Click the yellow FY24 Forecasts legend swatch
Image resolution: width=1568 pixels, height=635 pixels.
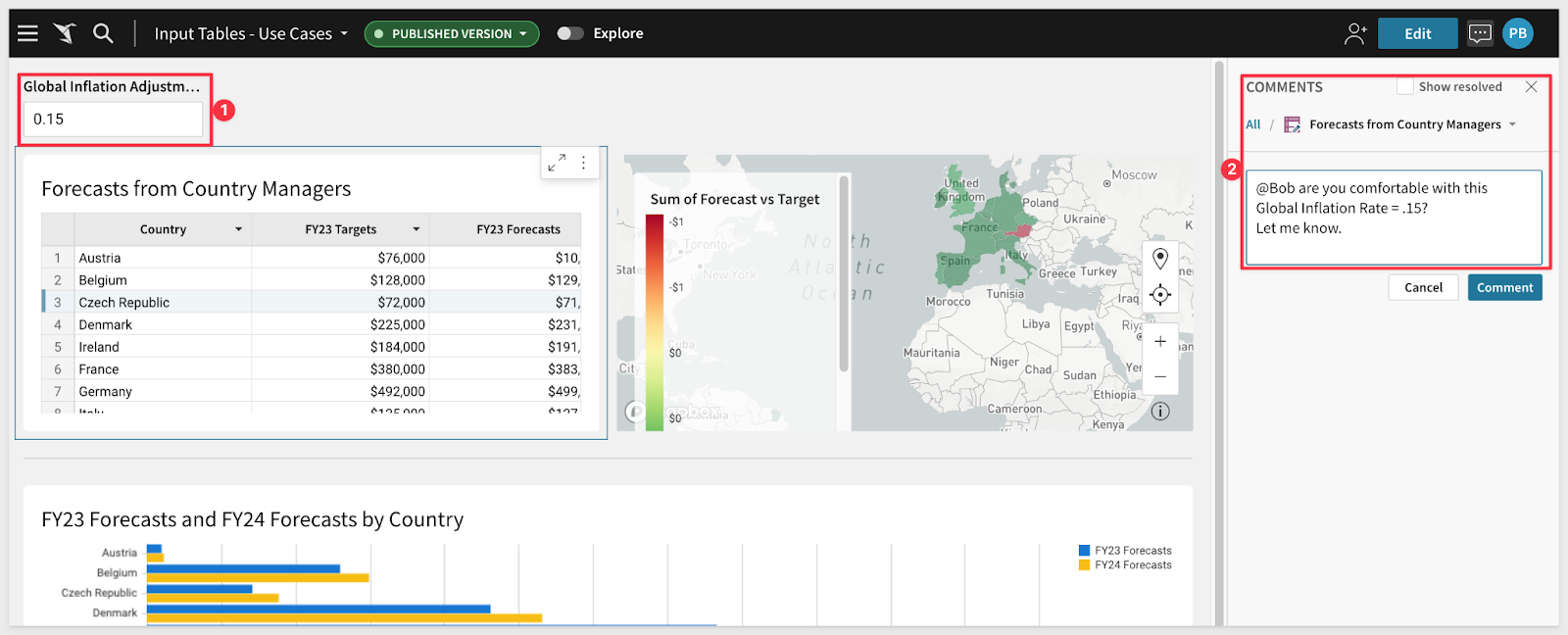[1085, 565]
